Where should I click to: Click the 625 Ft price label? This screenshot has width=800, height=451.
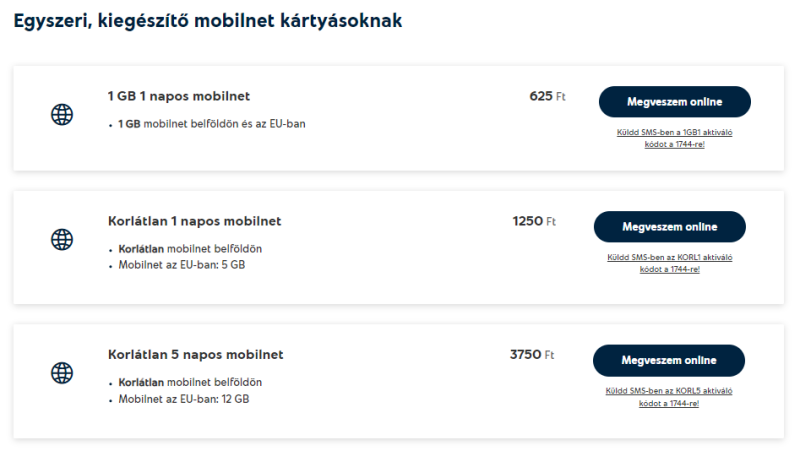pyautogui.click(x=547, y=97)
